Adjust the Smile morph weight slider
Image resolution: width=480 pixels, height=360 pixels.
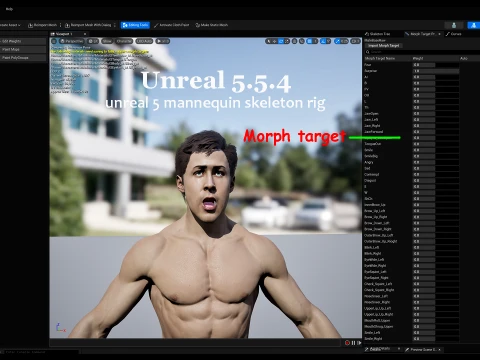click(436, 150)
